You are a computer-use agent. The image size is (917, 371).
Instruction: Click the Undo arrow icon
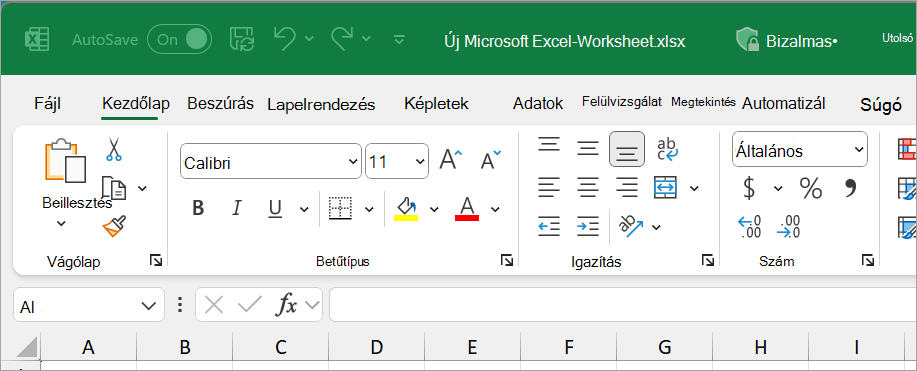point(285,38)
